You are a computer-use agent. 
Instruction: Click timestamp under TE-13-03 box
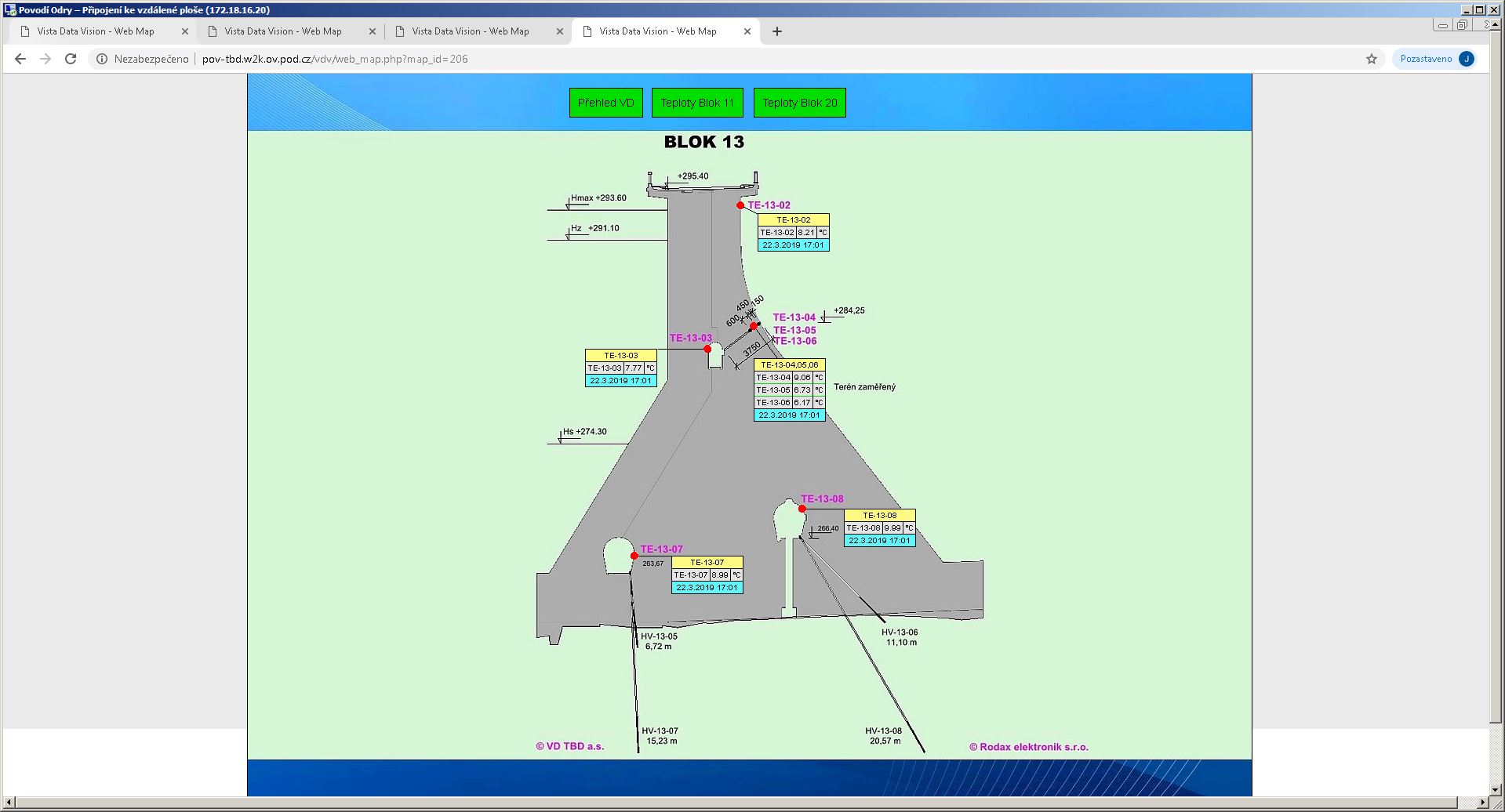[x=621, y=381]
